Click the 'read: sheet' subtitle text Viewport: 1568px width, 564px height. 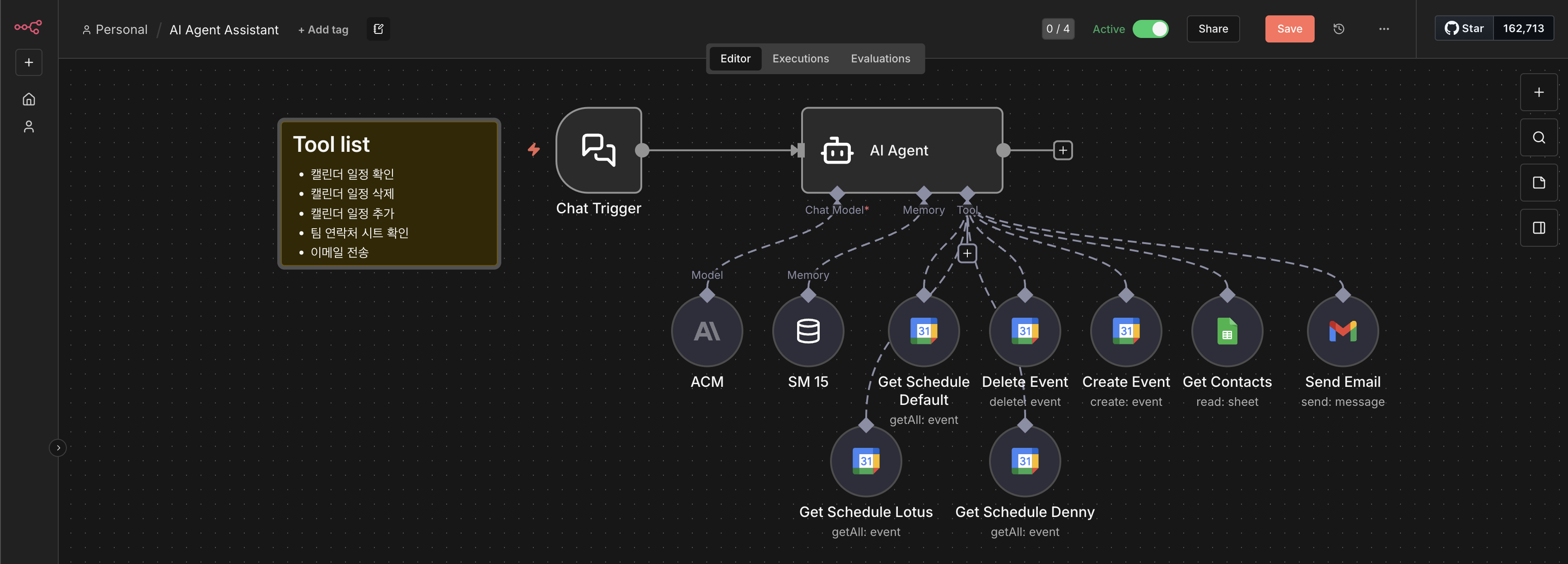(1227, 402)
